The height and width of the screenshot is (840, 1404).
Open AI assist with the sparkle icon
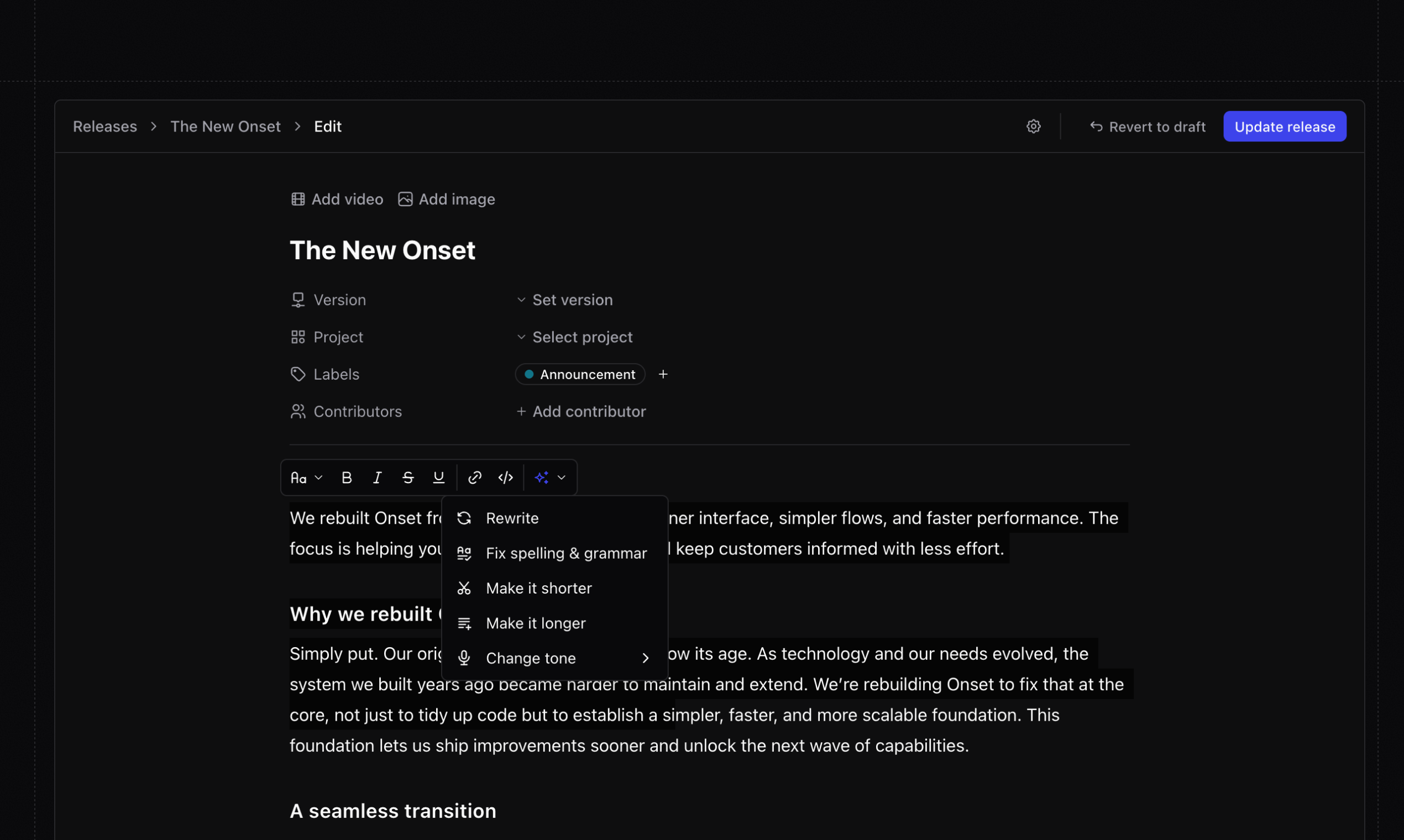(542, 477)
